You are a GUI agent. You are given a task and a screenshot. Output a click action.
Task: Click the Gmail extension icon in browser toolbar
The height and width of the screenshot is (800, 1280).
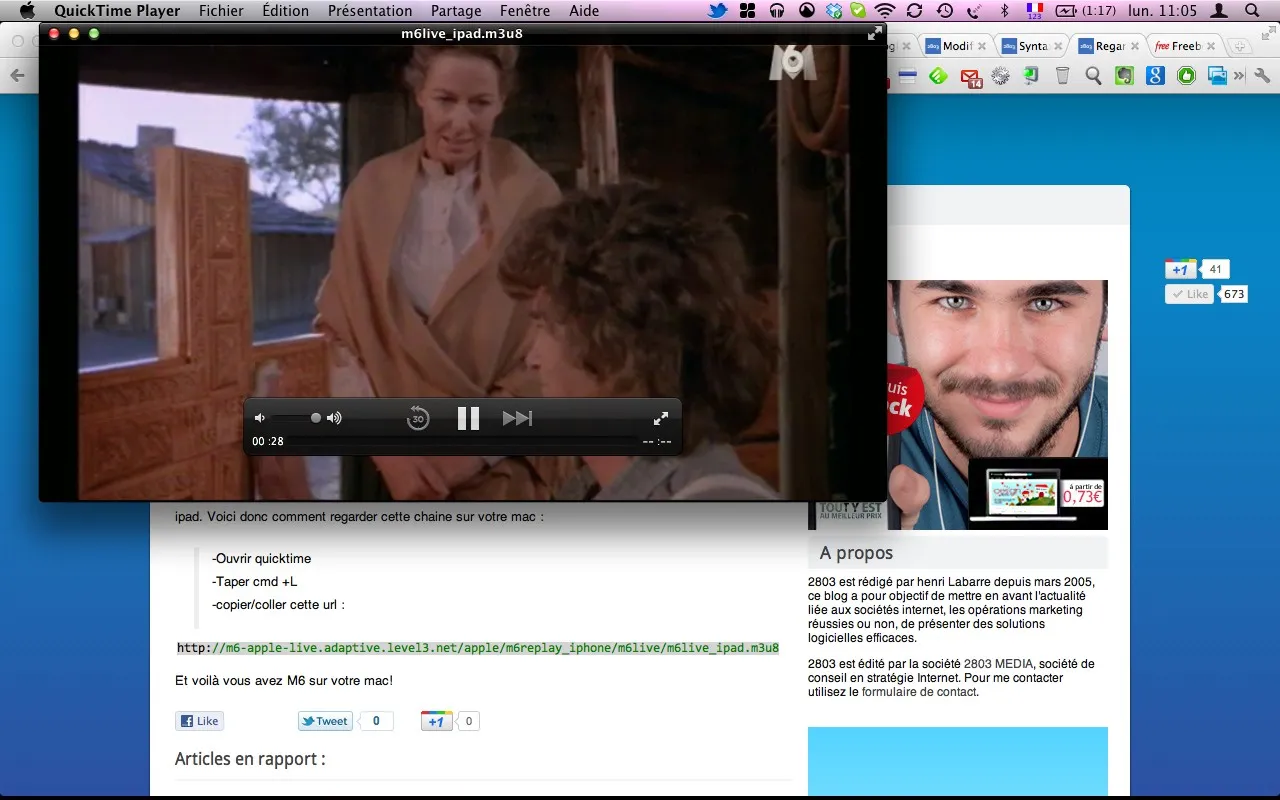pos(971,76)
